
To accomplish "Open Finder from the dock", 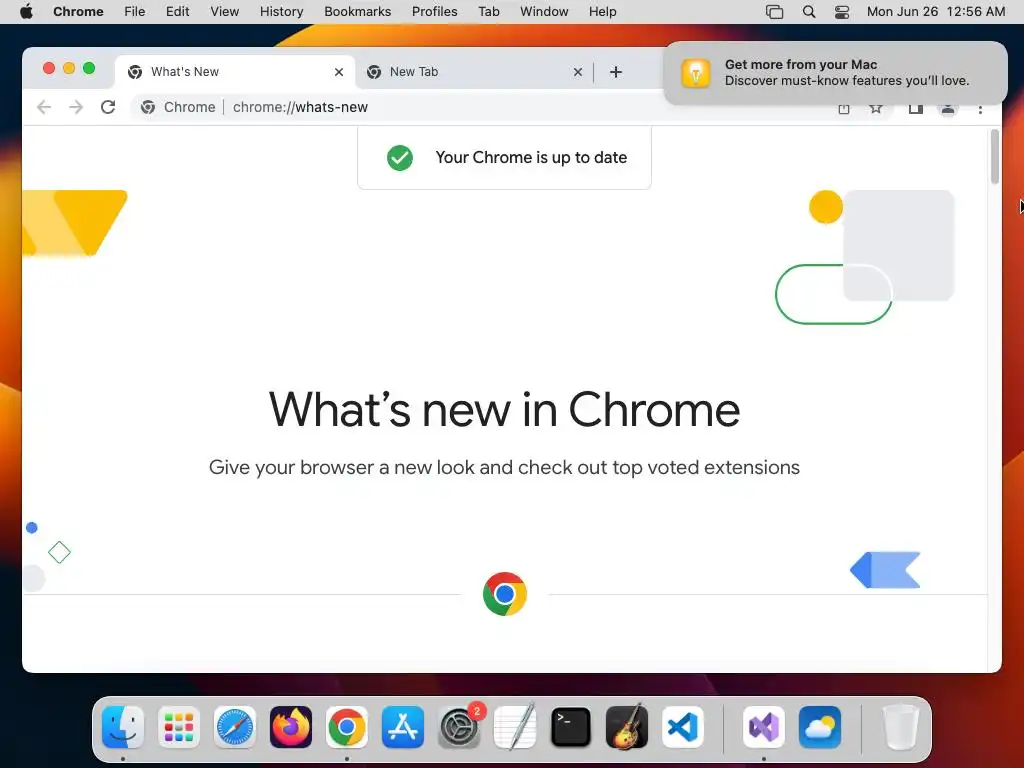I will [123, 727].
